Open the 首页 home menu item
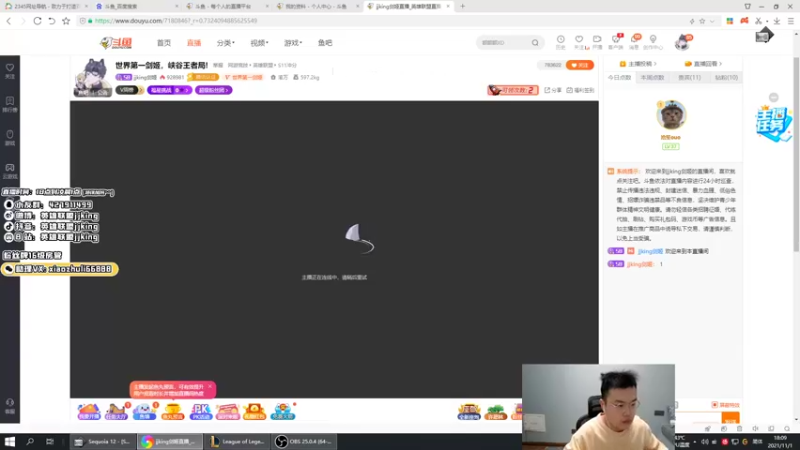800x450 pixels. pyautogui.click(x=164, y=43)
